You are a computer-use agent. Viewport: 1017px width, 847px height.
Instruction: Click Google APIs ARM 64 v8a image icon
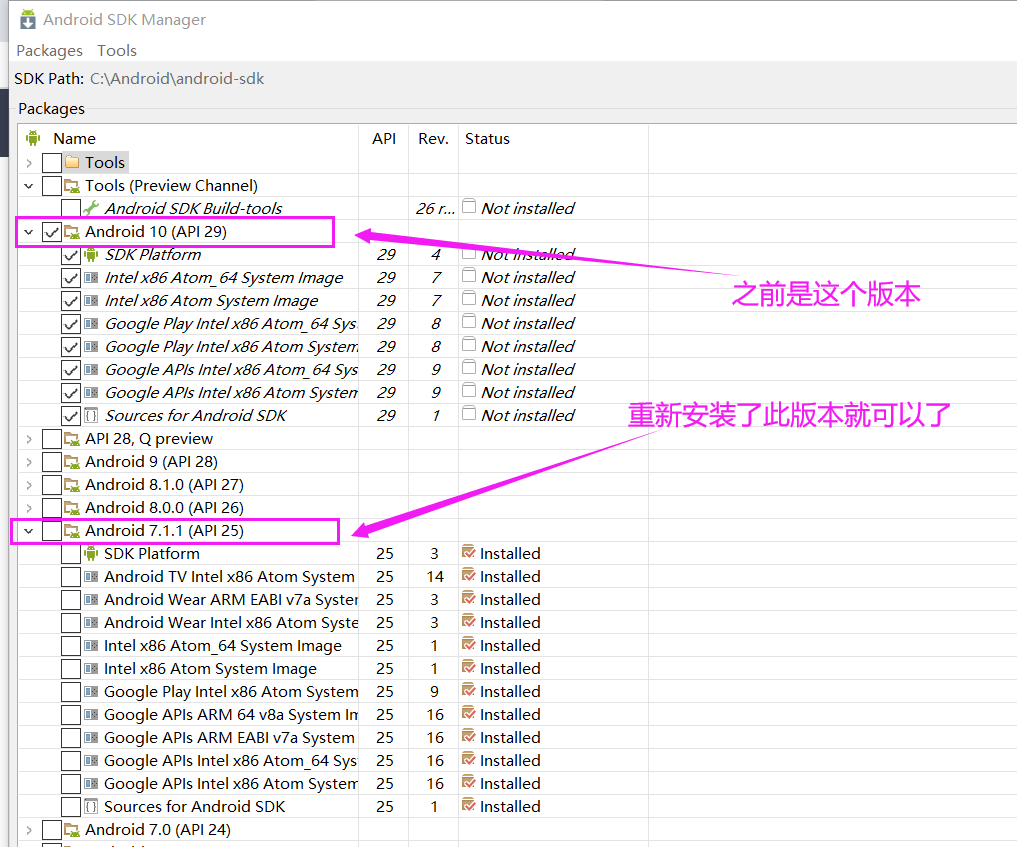pyautogui.click(x=91, y=715)
